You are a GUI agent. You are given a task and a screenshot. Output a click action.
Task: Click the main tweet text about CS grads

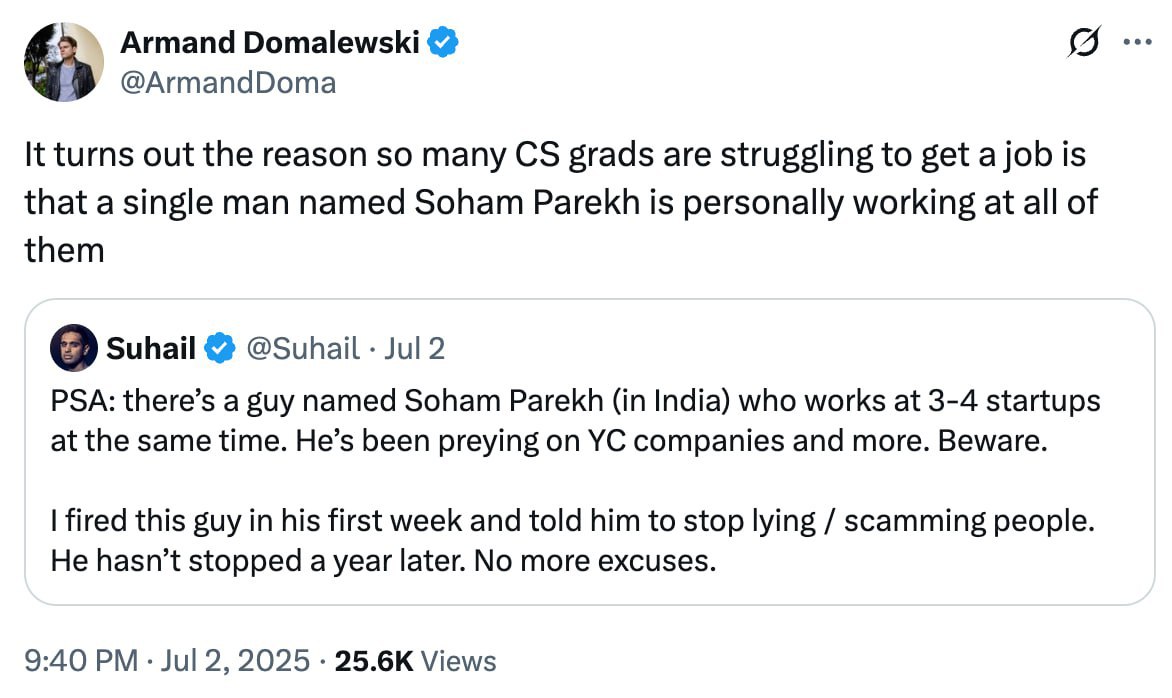tap(560, 202)
